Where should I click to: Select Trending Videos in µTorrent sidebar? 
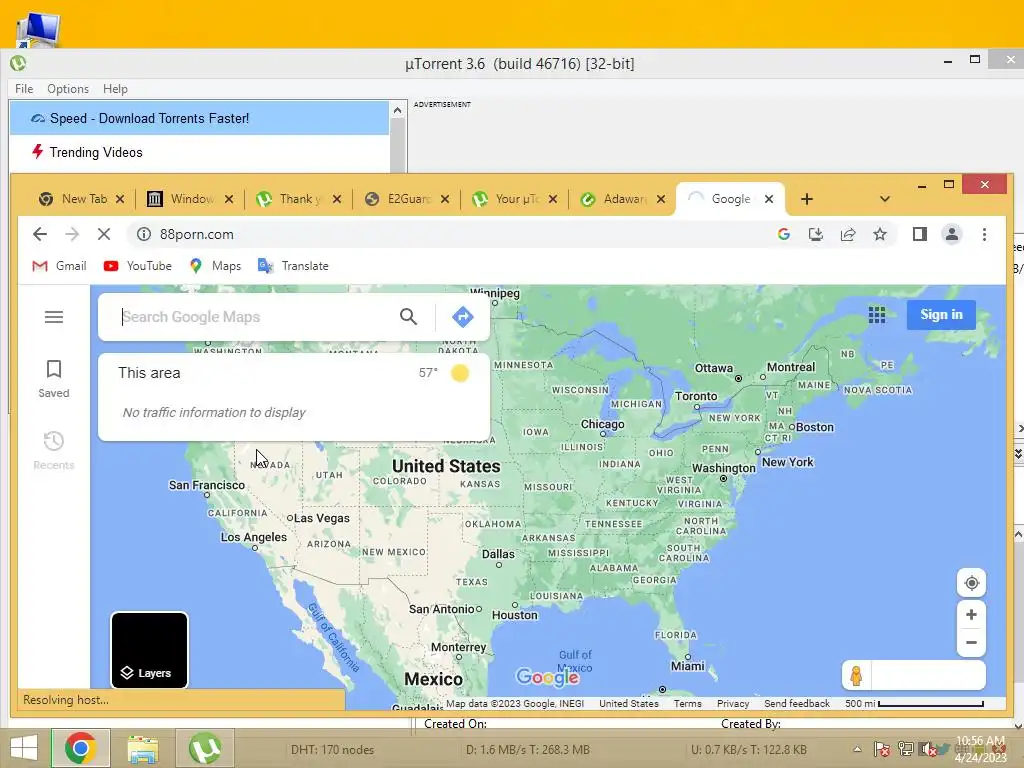199,152
